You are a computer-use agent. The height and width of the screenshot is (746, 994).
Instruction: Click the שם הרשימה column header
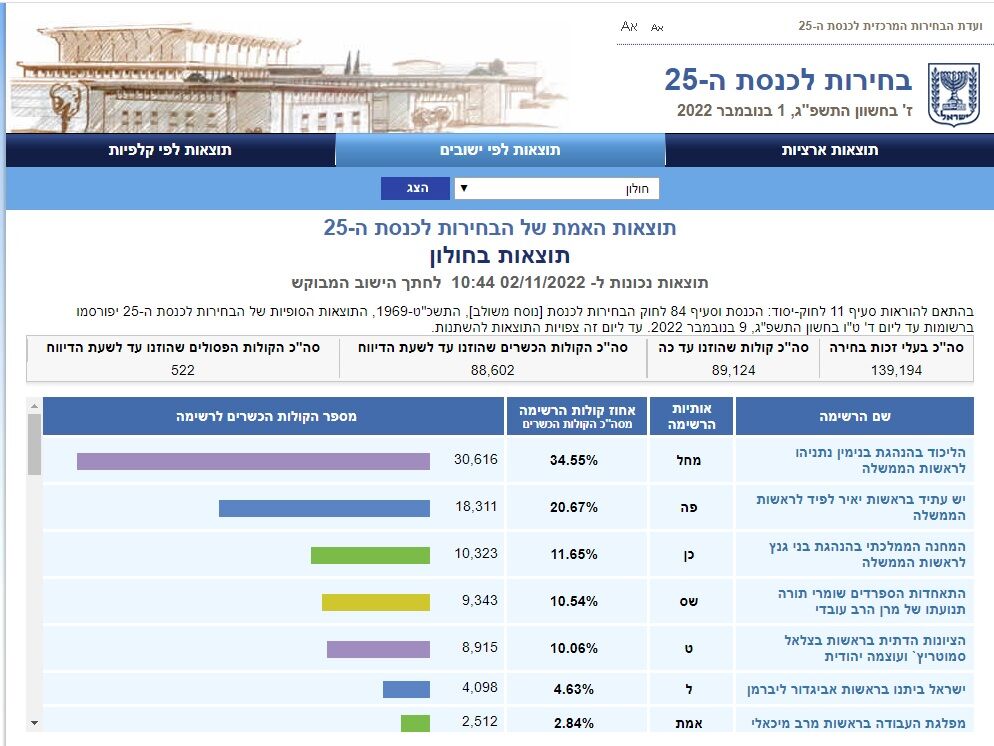[854, 416]
